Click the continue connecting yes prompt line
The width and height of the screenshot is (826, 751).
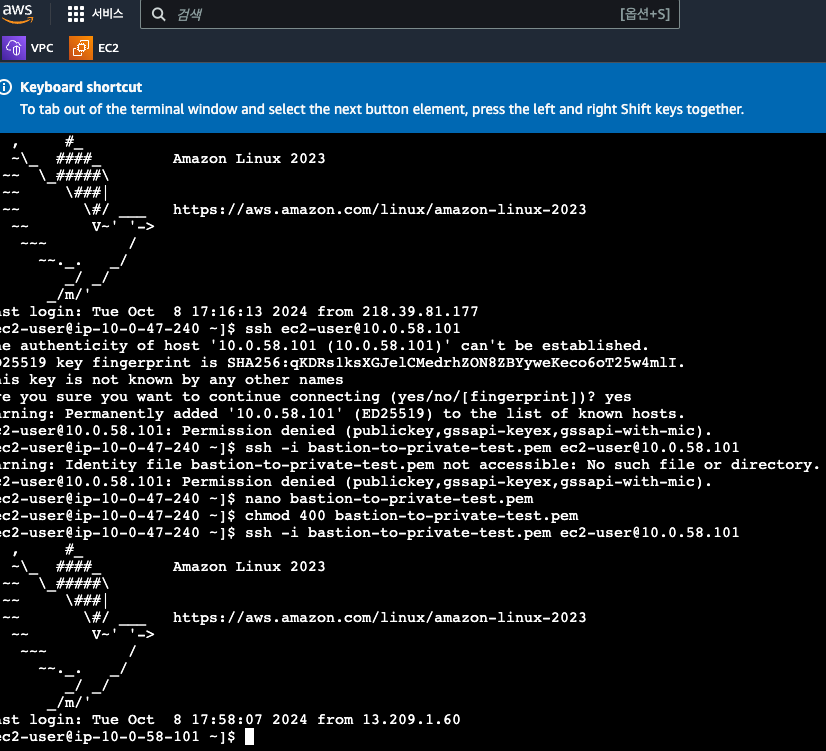[x=316, y=397]
